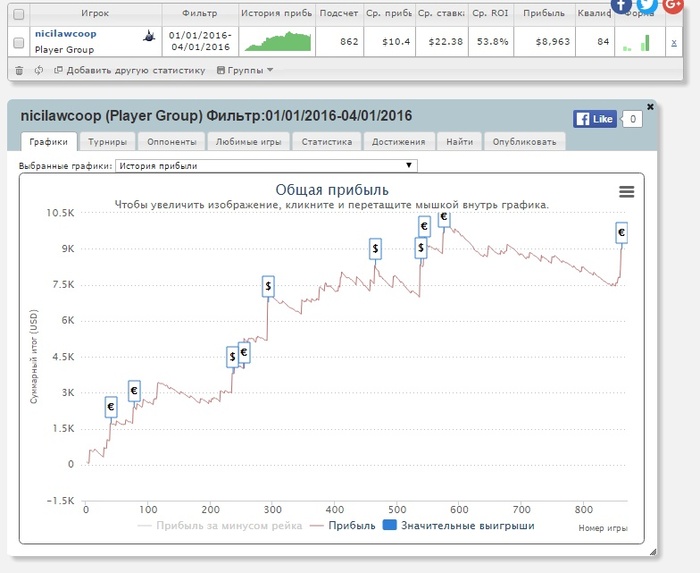Click the form bar chart icon in row

pos(636,43)
